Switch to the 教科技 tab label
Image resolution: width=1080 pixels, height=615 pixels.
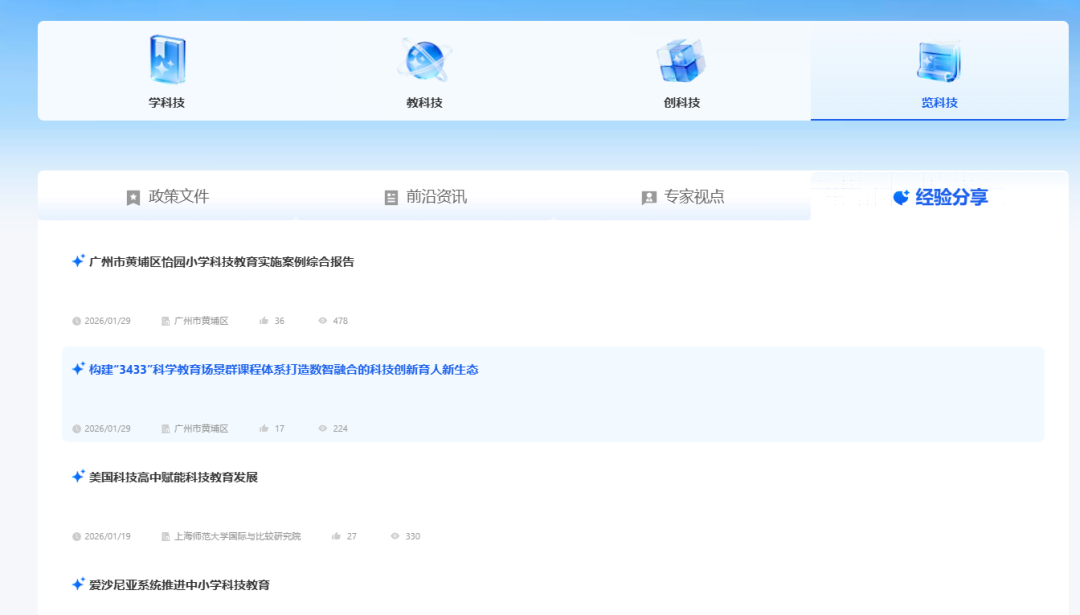(424, 103)
